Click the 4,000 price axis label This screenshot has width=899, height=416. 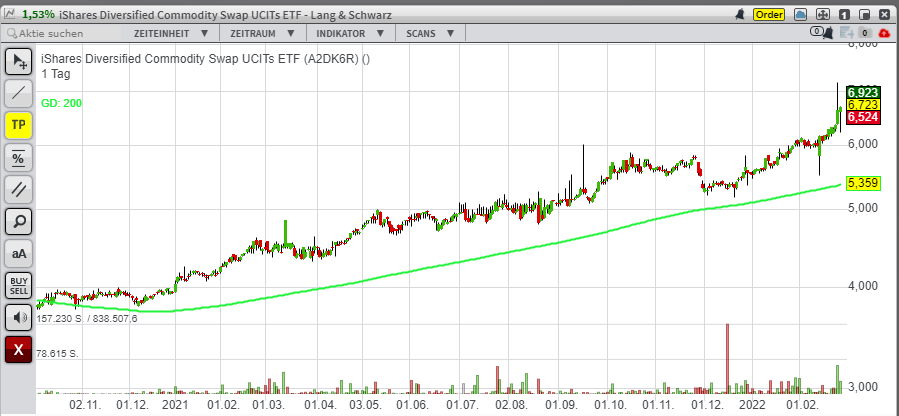pyautogui.click(x=863, y=286)
